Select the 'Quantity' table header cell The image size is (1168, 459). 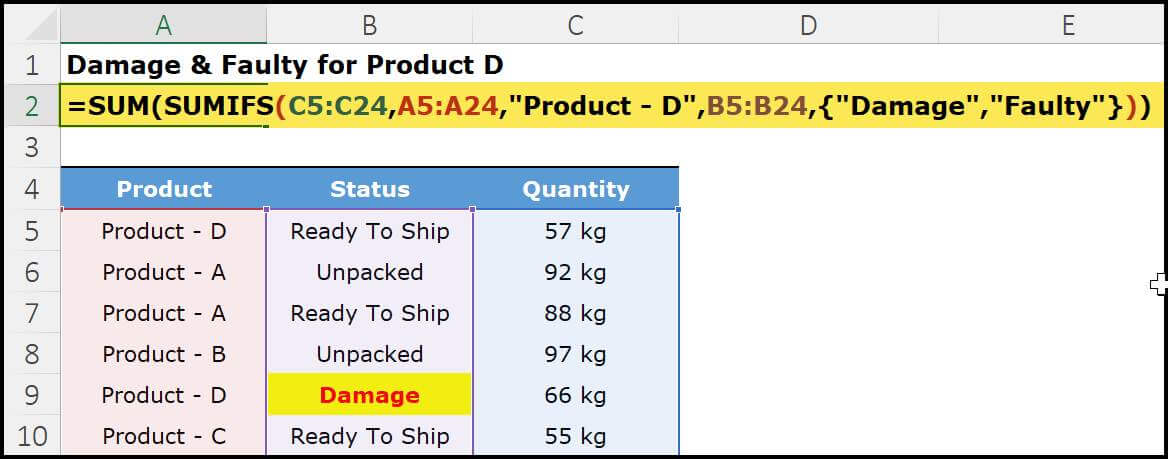point(576,189)
